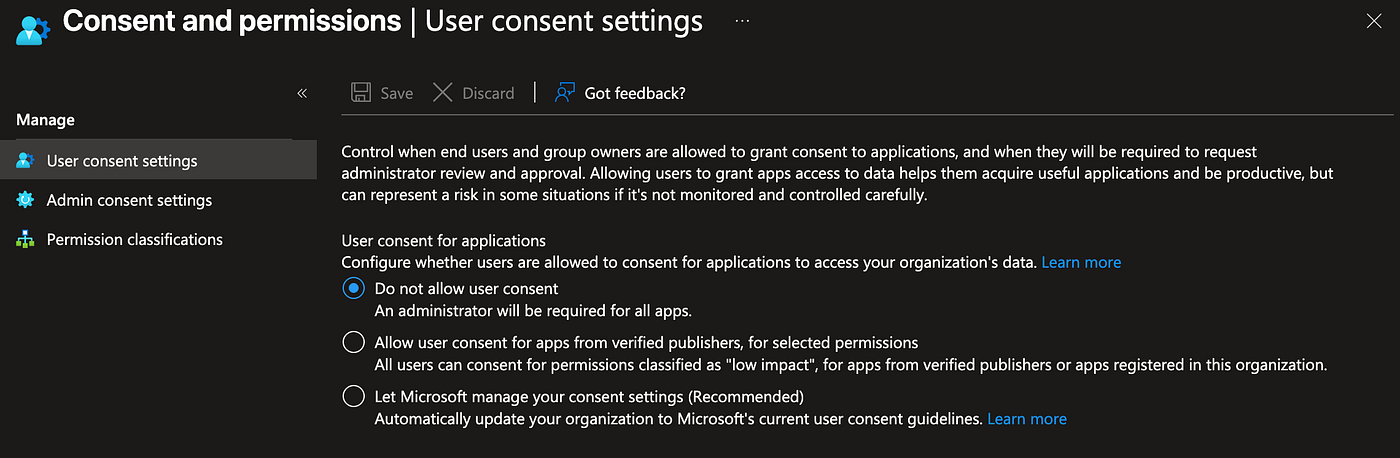Click Learn more link about organization's data
Viewport: 1400px width, 458px height.
[1081, 263]
